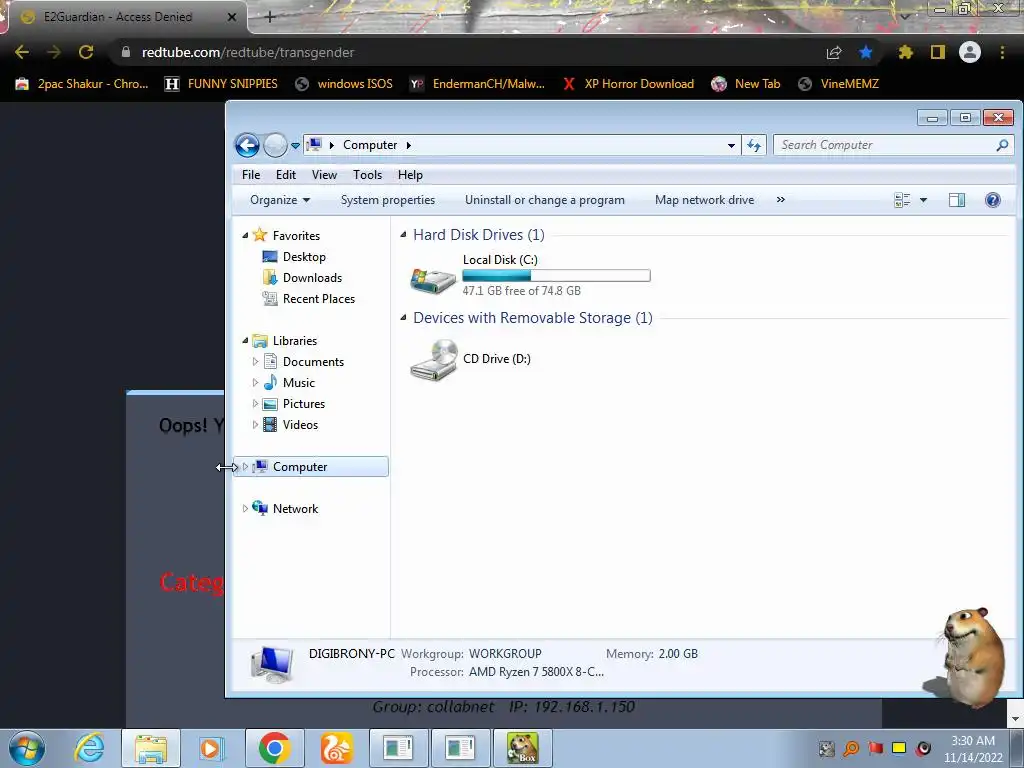Collapse the Libraries tree group
Screen dimensions: 1024x768
(x=245, y=340)
